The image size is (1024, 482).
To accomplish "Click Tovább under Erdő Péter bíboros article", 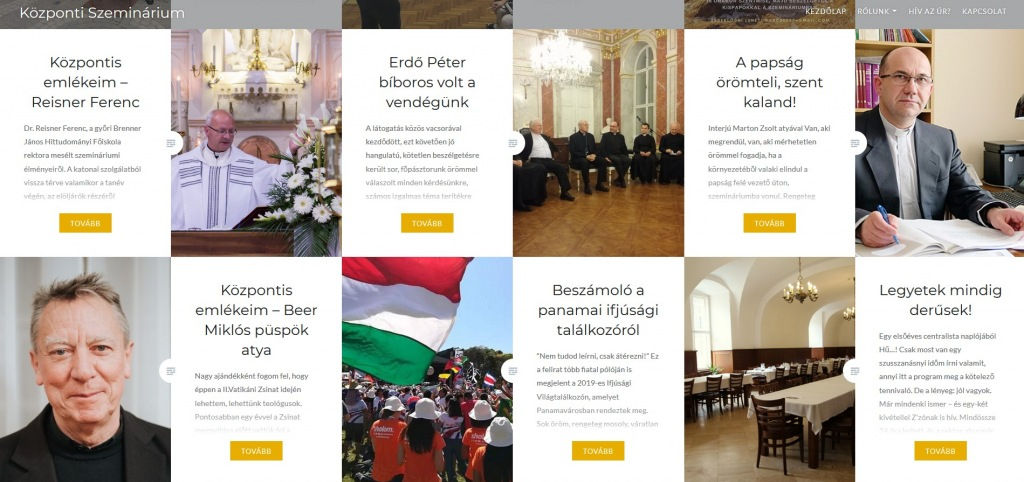I will click(x=427, y=223).
